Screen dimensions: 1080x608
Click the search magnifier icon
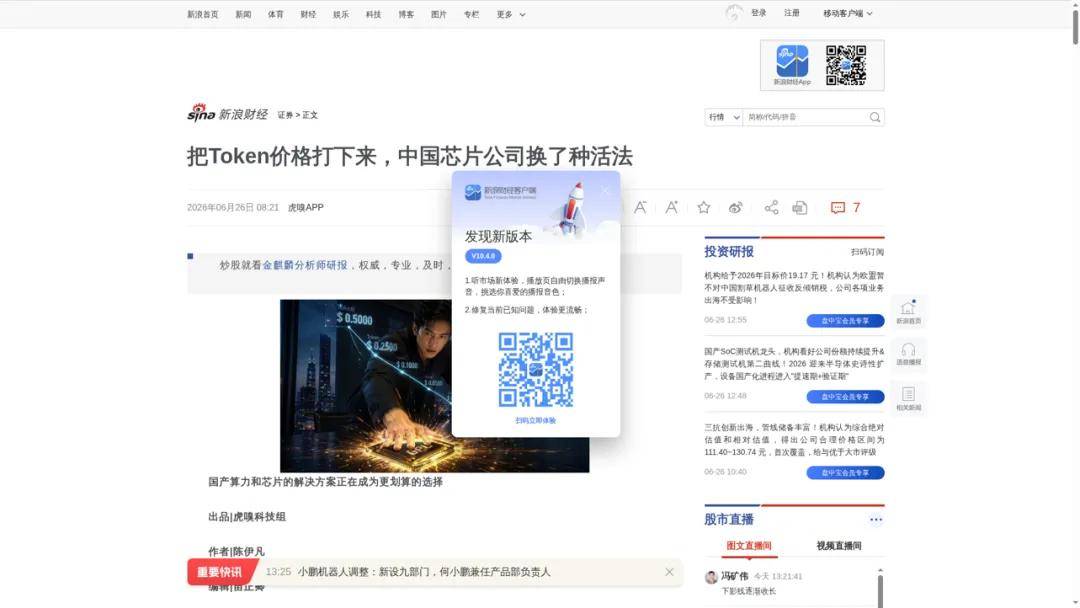click(x=875, y=117)
